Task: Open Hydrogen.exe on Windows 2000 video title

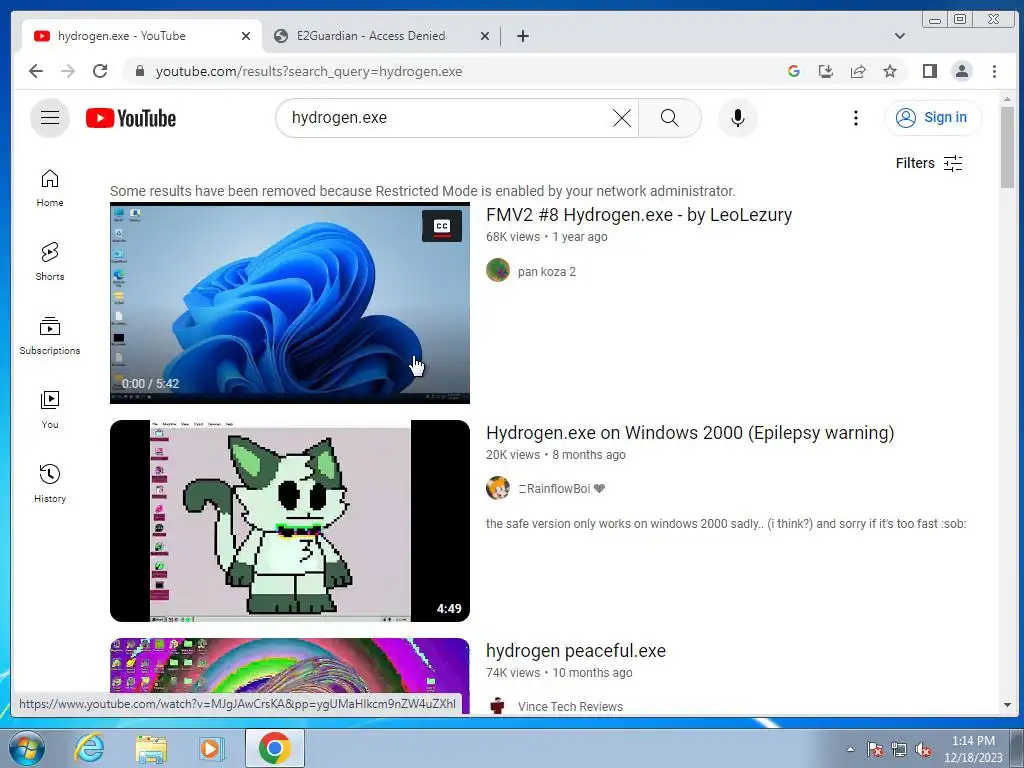Action: (x=690, y=433)
